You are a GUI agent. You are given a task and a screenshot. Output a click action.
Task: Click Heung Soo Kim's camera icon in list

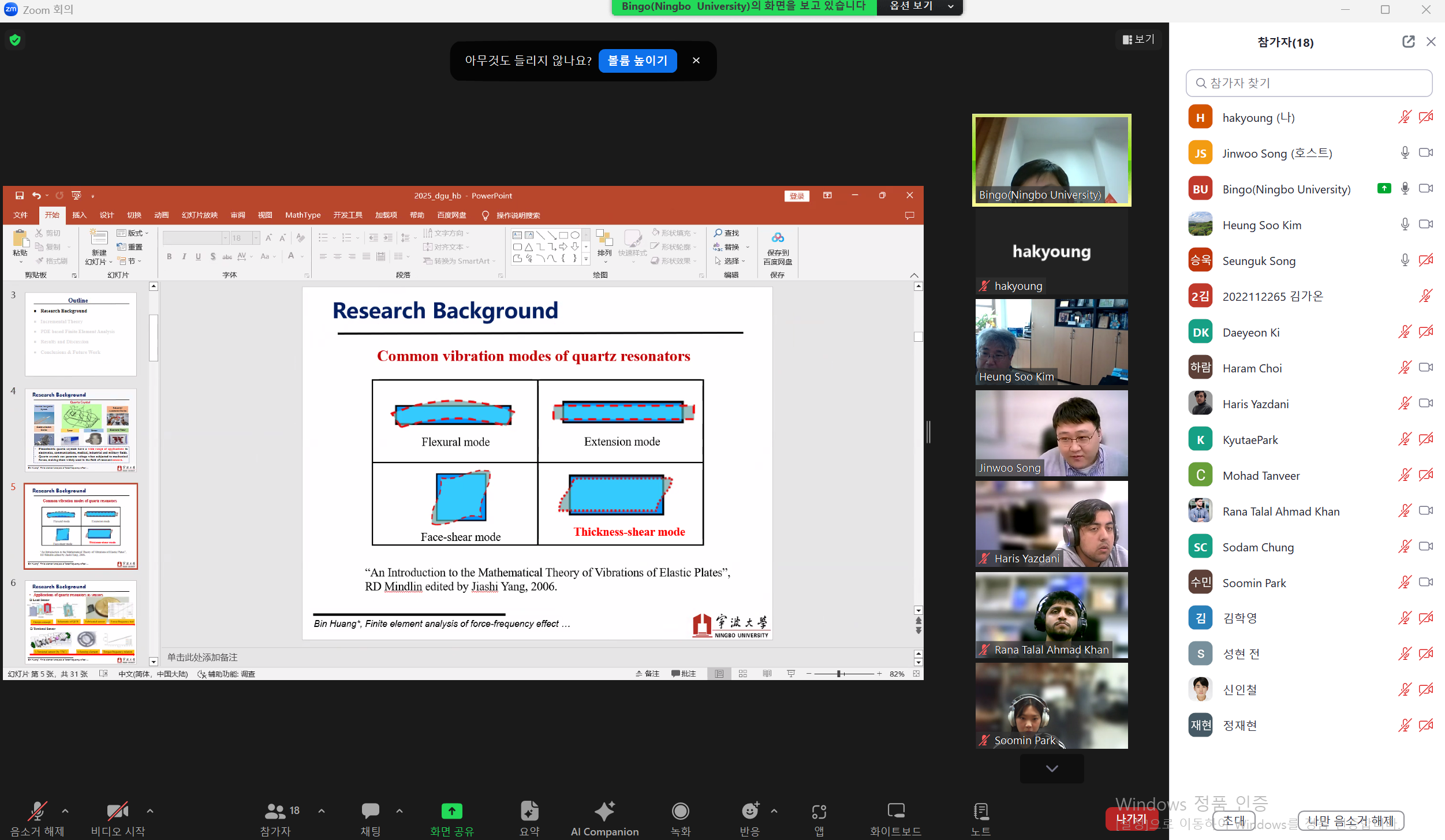(x=1426, y=224)
